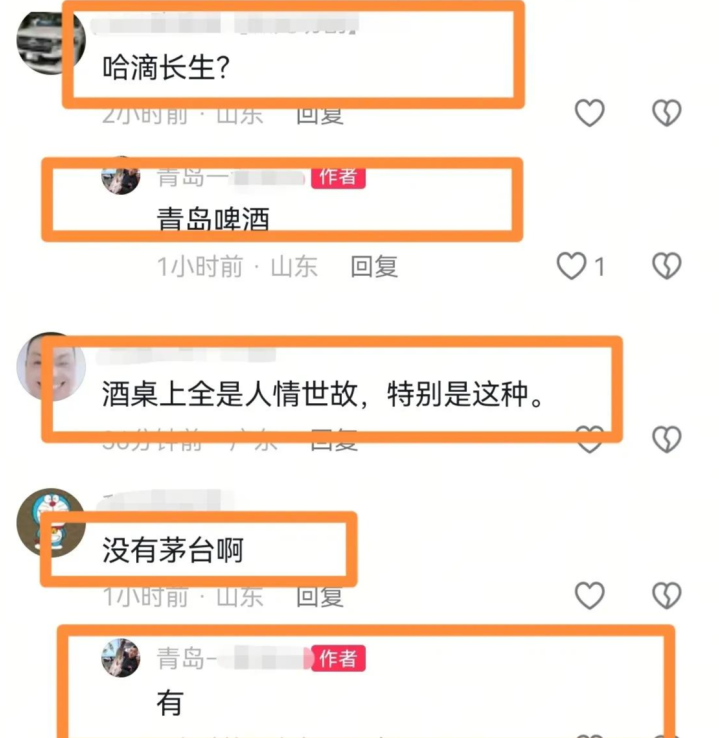
Task: Dislike the '哈滴长生?' comment with broken heart
Action: pos(666,112)
